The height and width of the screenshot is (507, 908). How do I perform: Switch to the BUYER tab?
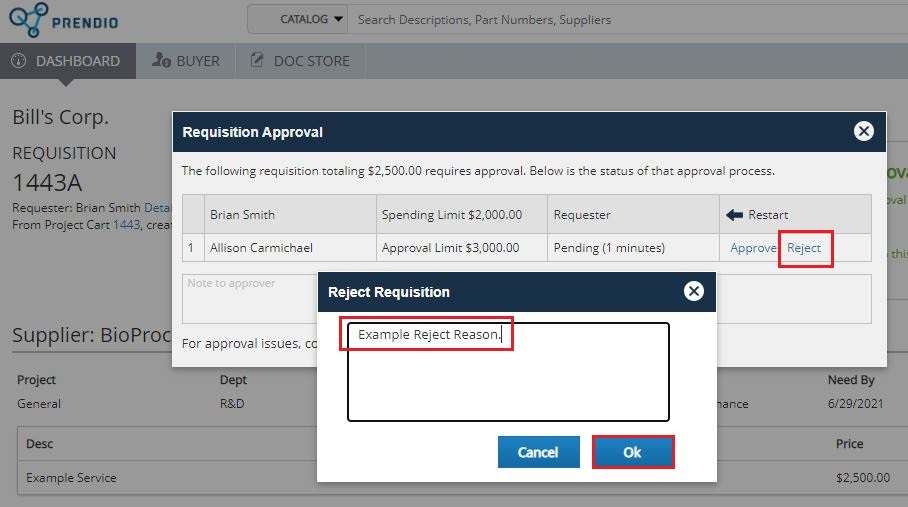[186, 61]
